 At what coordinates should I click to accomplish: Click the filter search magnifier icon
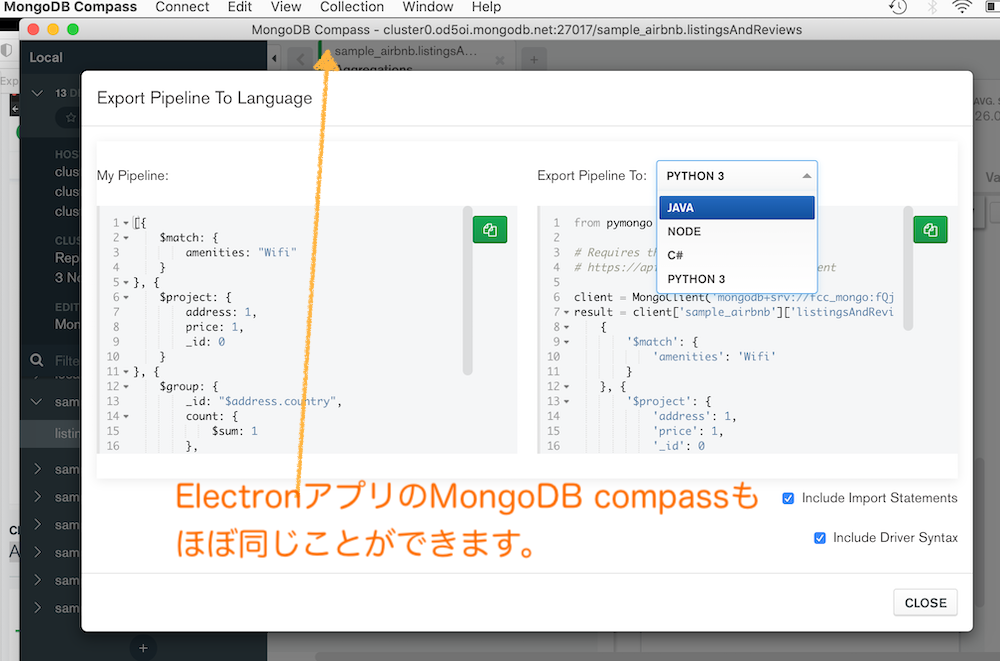click(x=37, y=360)
